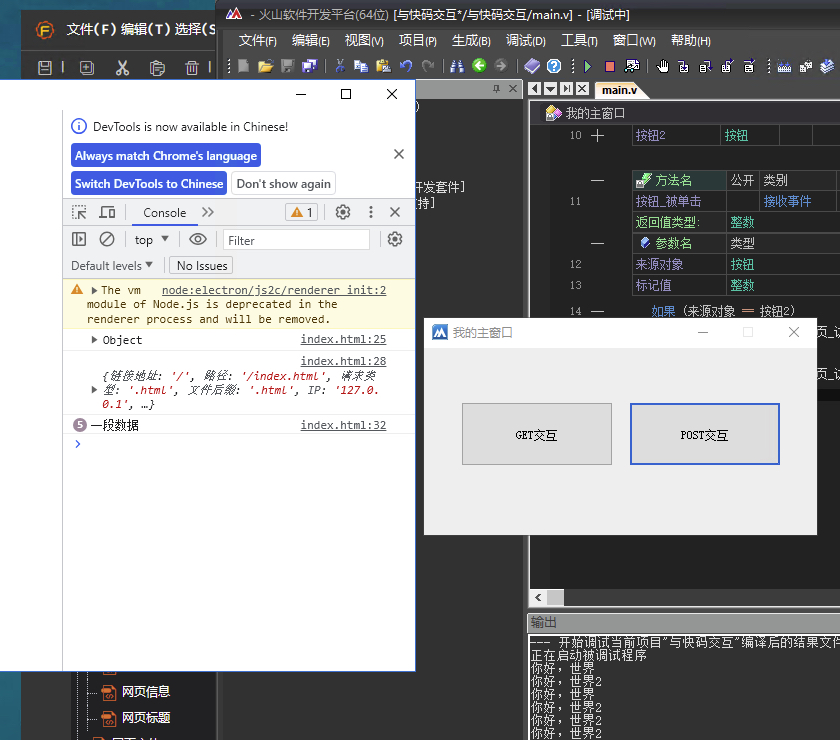Viewport: 840px width, 740px height.
Task: Click Switch DevTools to Chinese button
Action: (x=149, y=183)
